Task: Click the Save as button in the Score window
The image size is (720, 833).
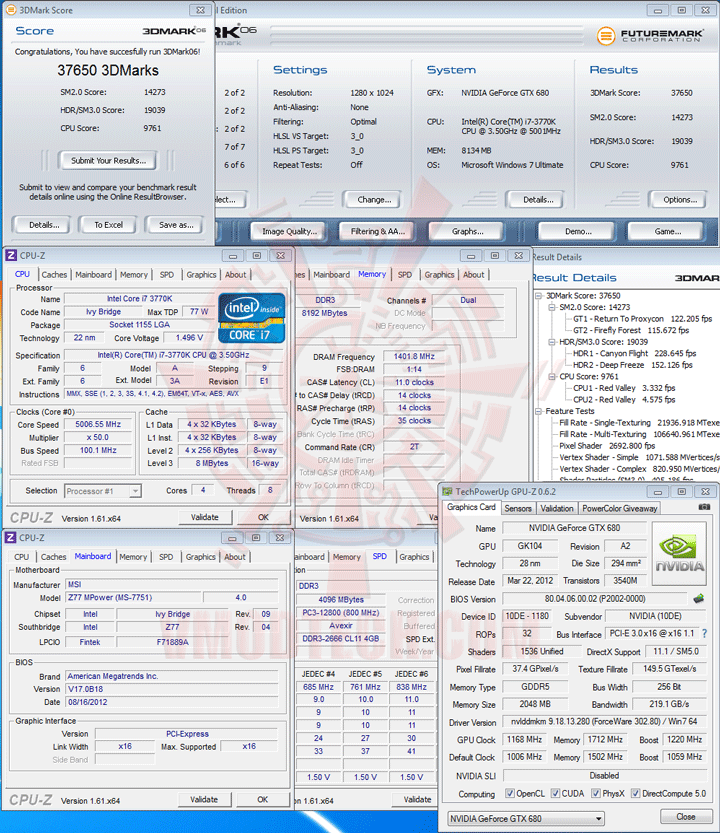Action: (x=176, y=225)
